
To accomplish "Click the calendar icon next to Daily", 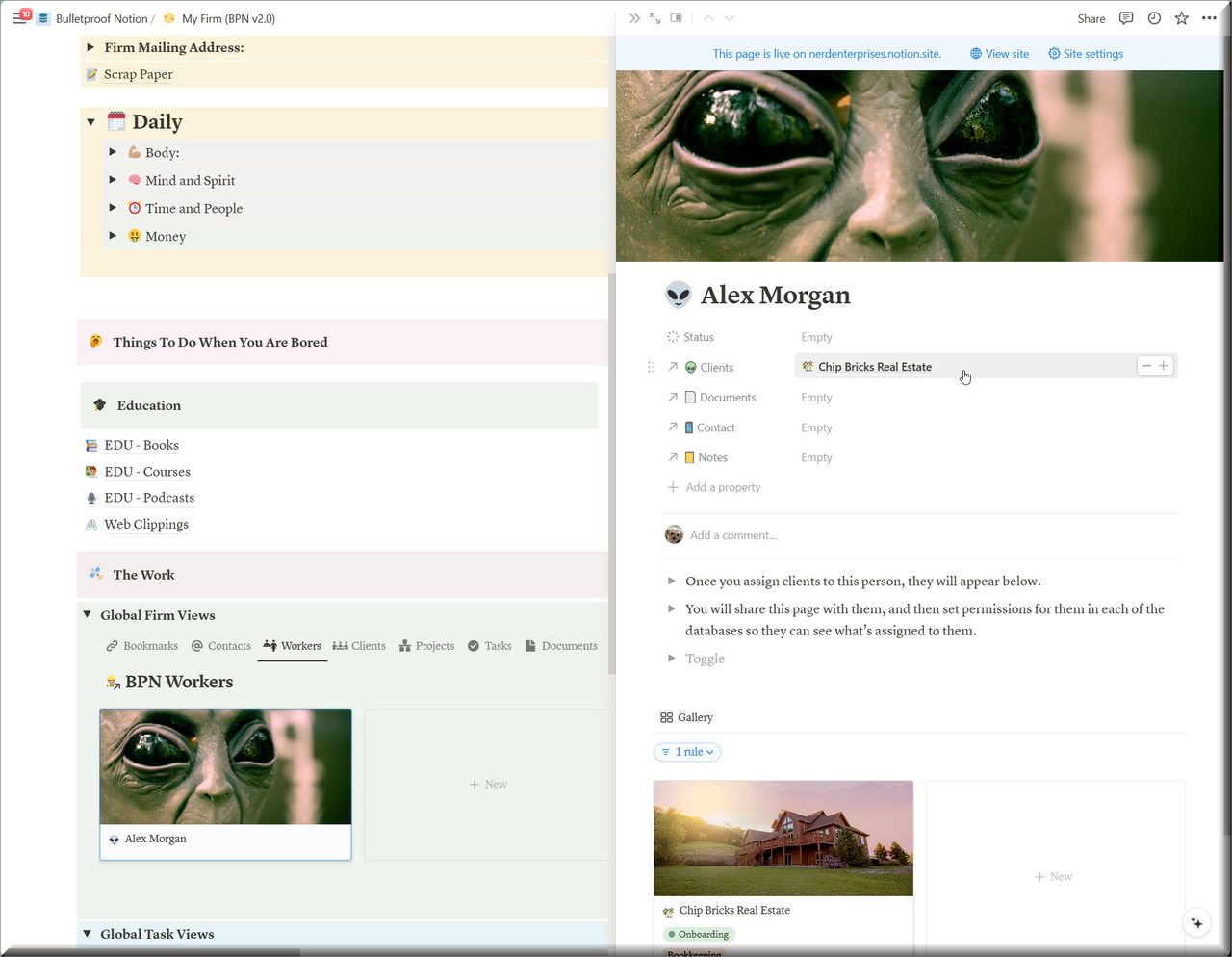I will coord(116,121).
